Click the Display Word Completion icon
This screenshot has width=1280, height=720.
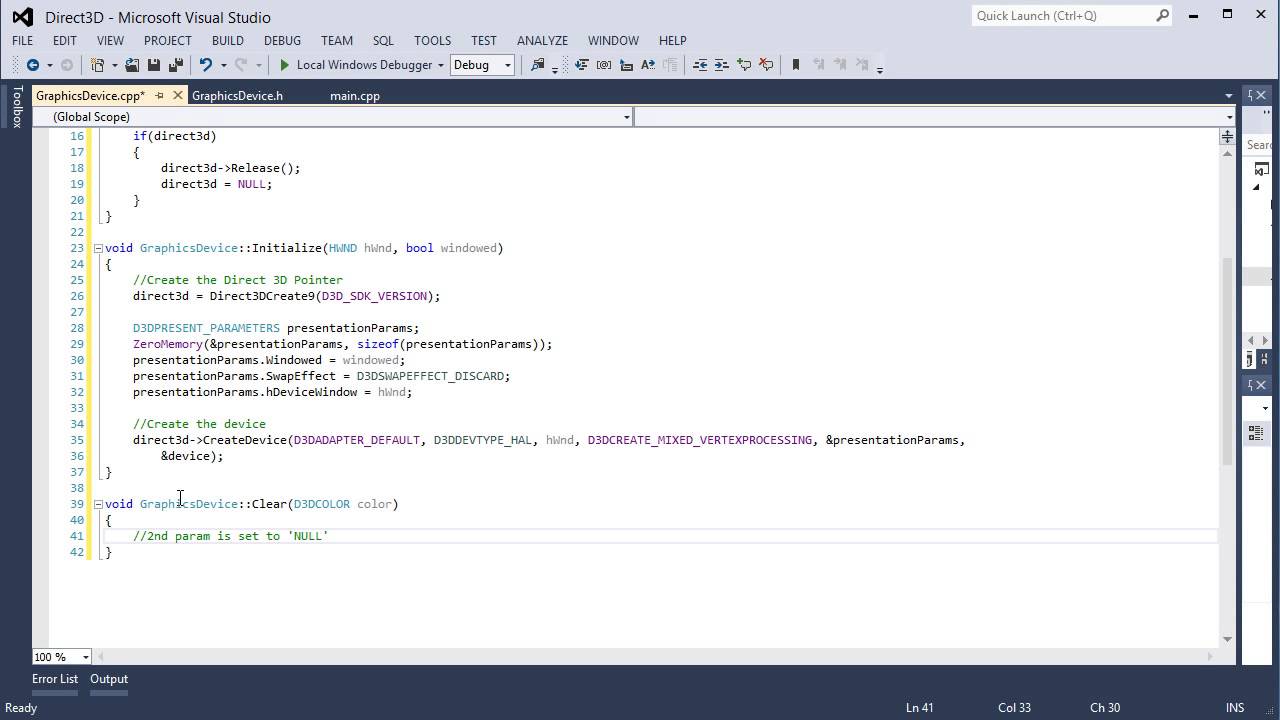point(648,65)
